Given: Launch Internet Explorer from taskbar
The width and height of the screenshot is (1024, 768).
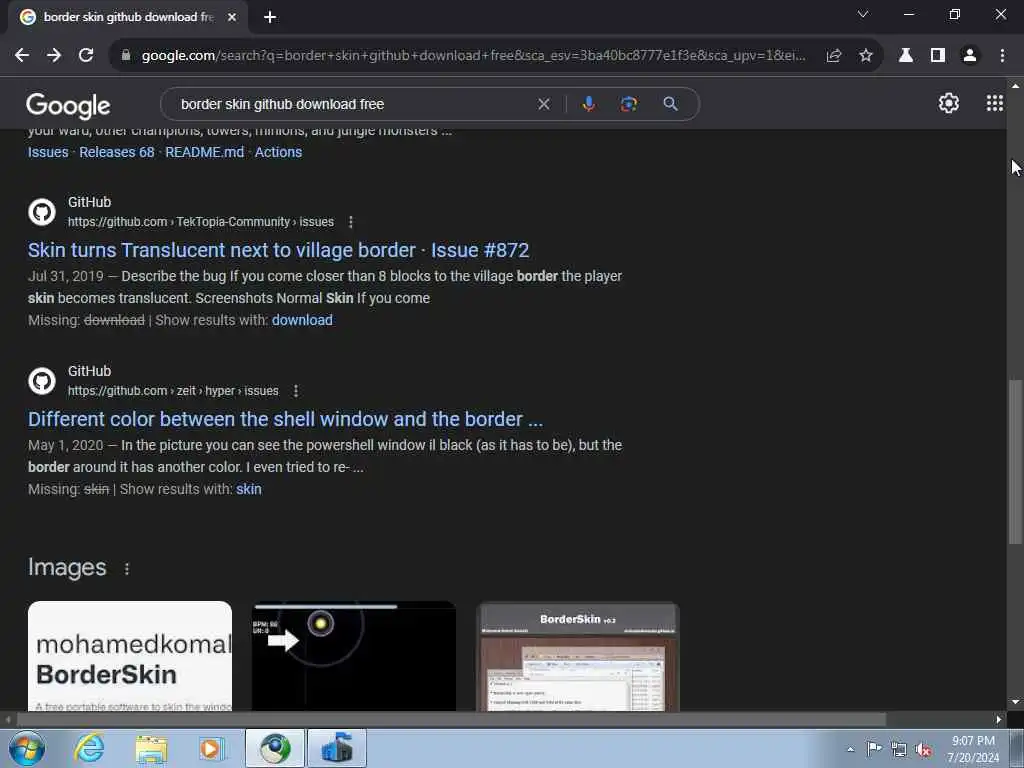Looking at the screenshot, I should [89, 748].
